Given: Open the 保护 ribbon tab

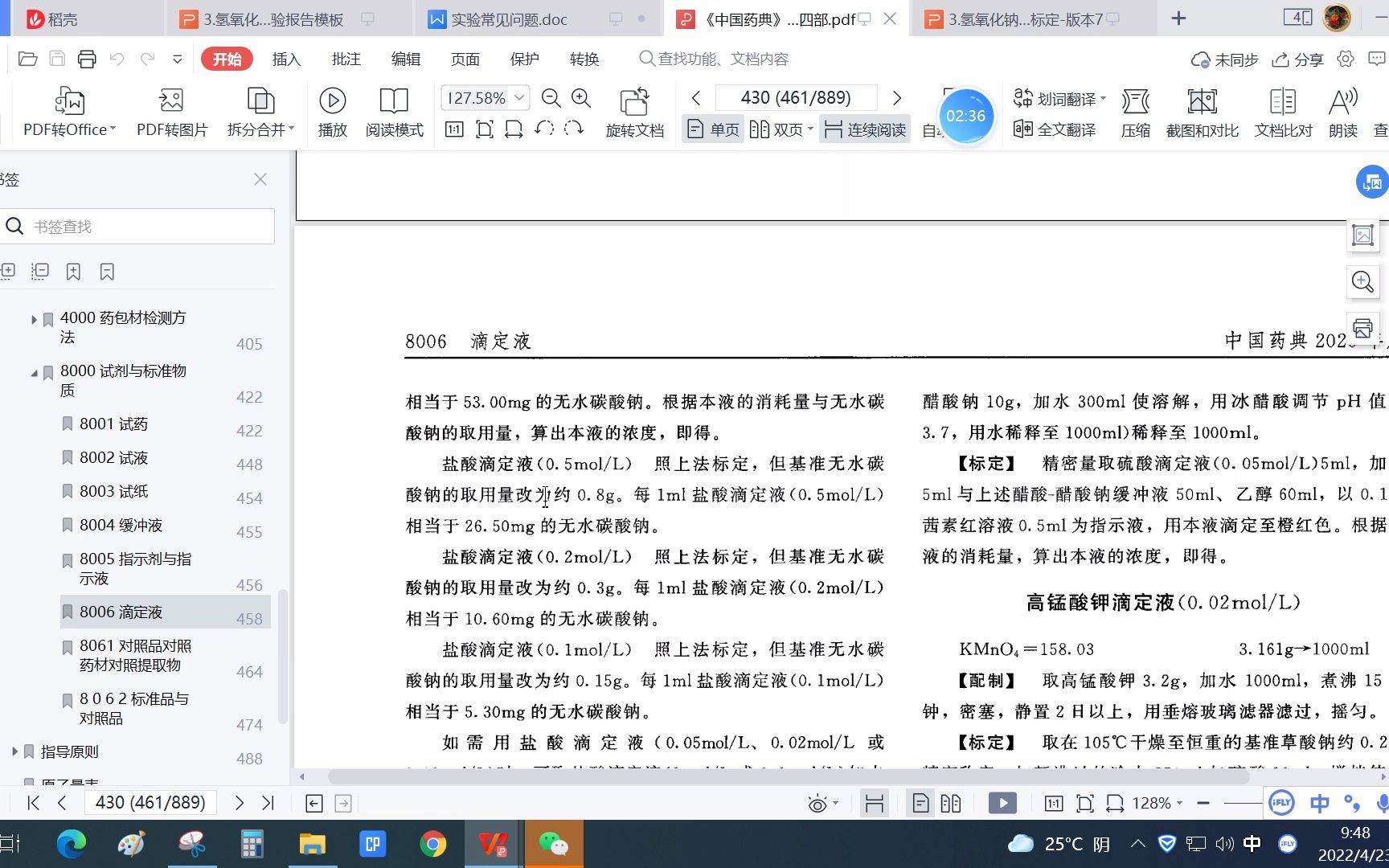Looking at the screenshot, I should (524, 59).
